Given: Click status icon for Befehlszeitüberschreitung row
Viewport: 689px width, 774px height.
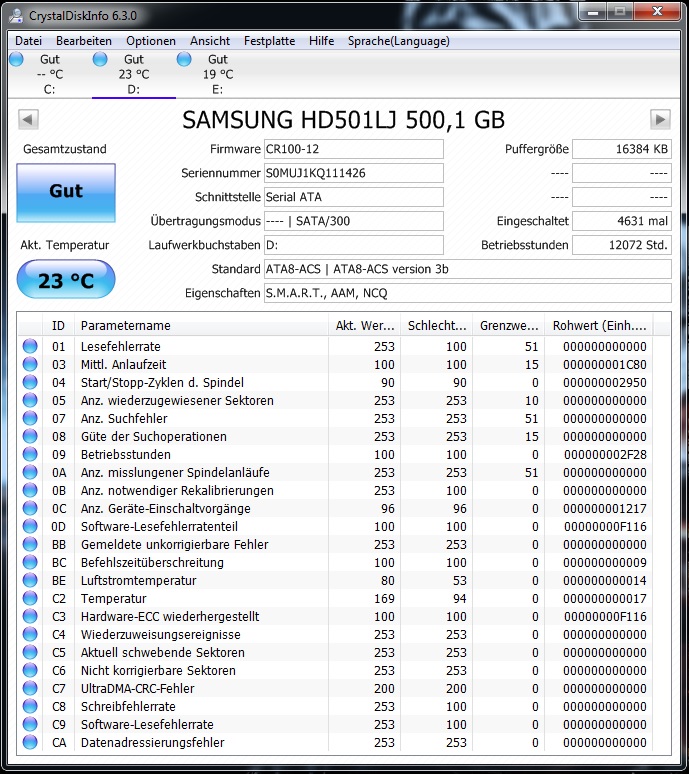Looking at the screenshot, I should point(30,562).
